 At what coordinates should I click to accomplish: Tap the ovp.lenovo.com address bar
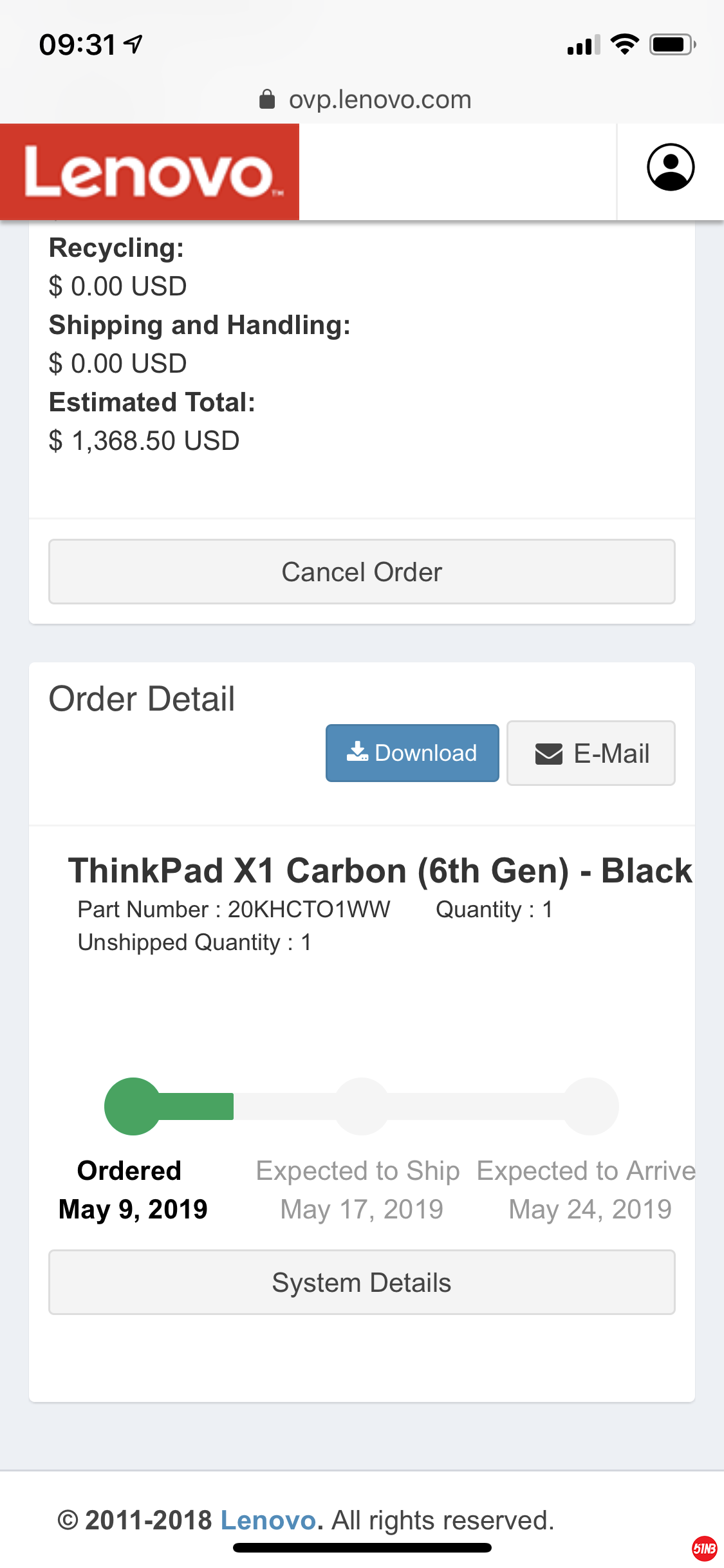pyautogui.click(x=380, y=100)
